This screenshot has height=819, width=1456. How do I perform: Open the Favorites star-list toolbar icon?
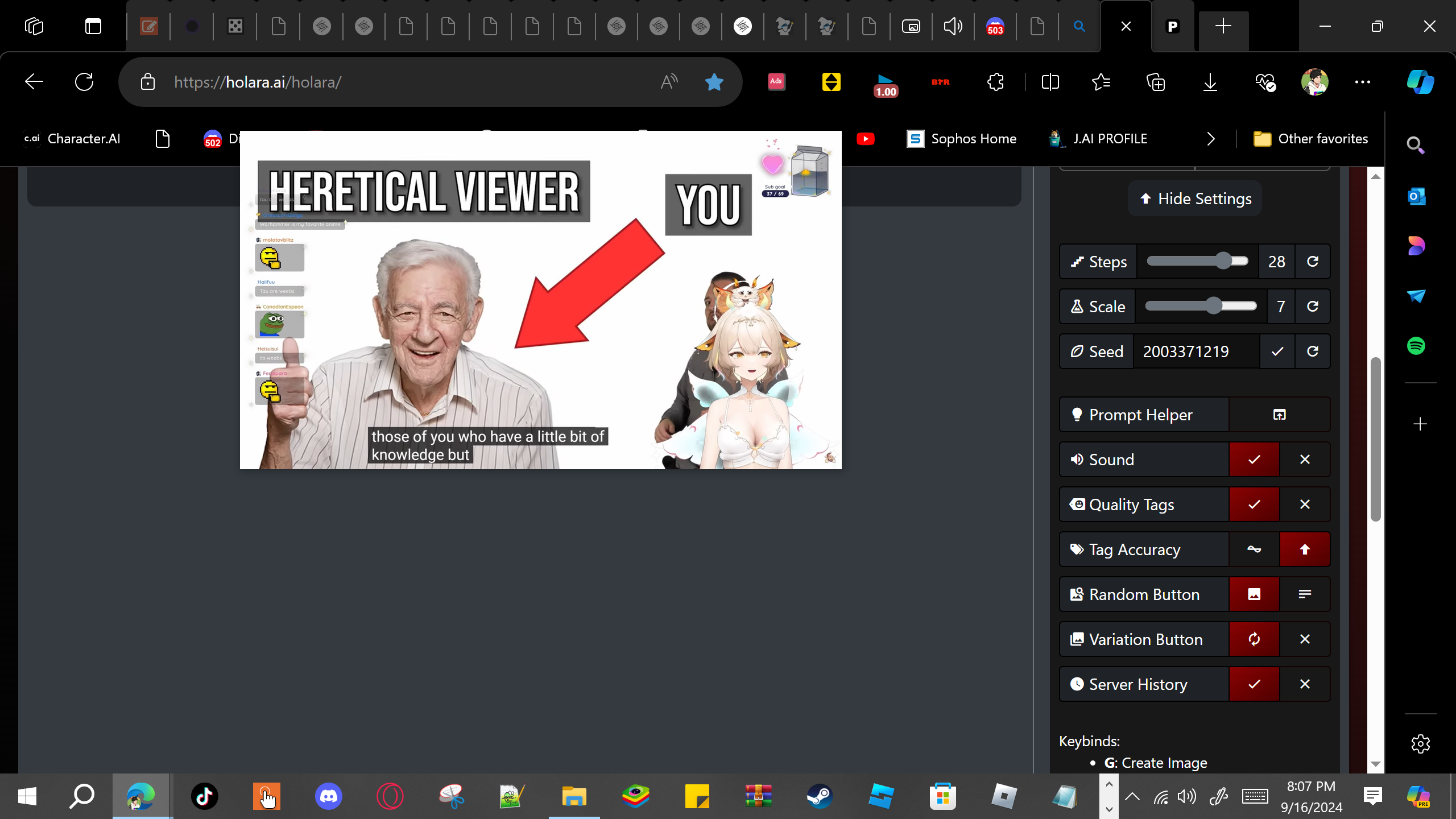pyautogui.click(x=1101, y=82)
